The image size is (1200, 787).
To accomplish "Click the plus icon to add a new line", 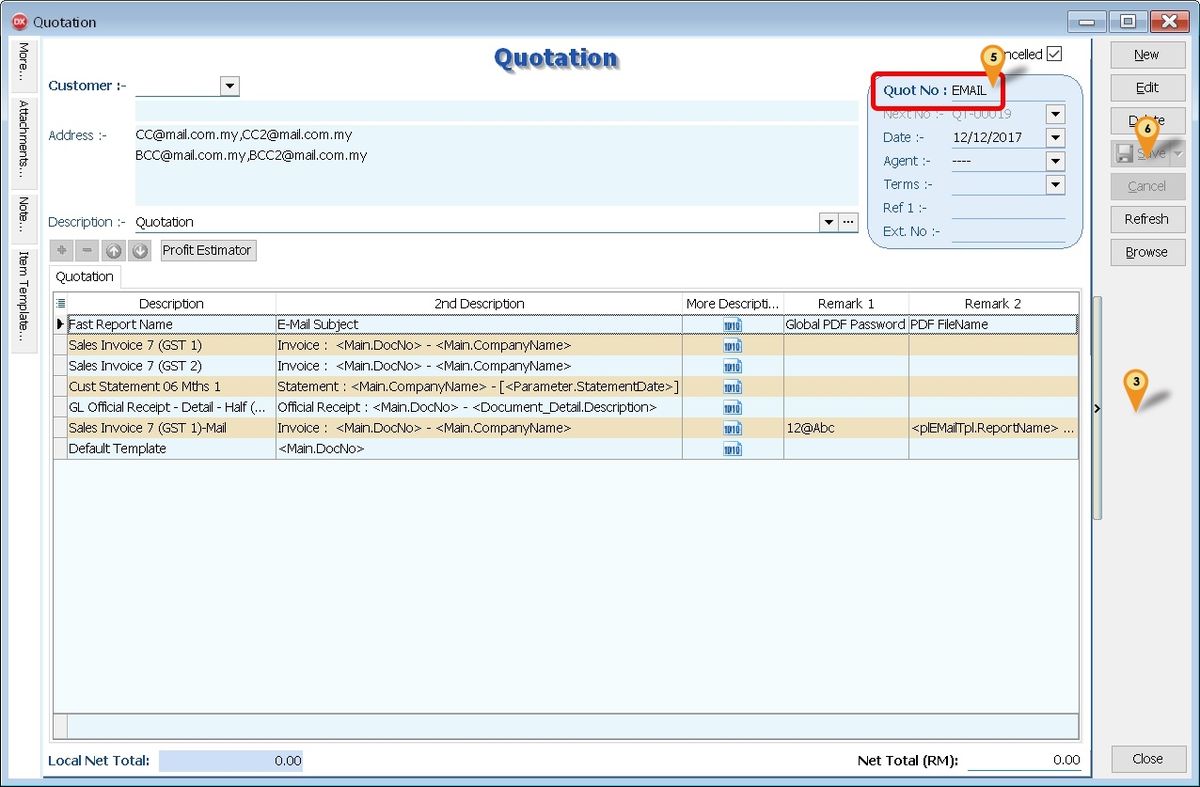I will point(62,250).
